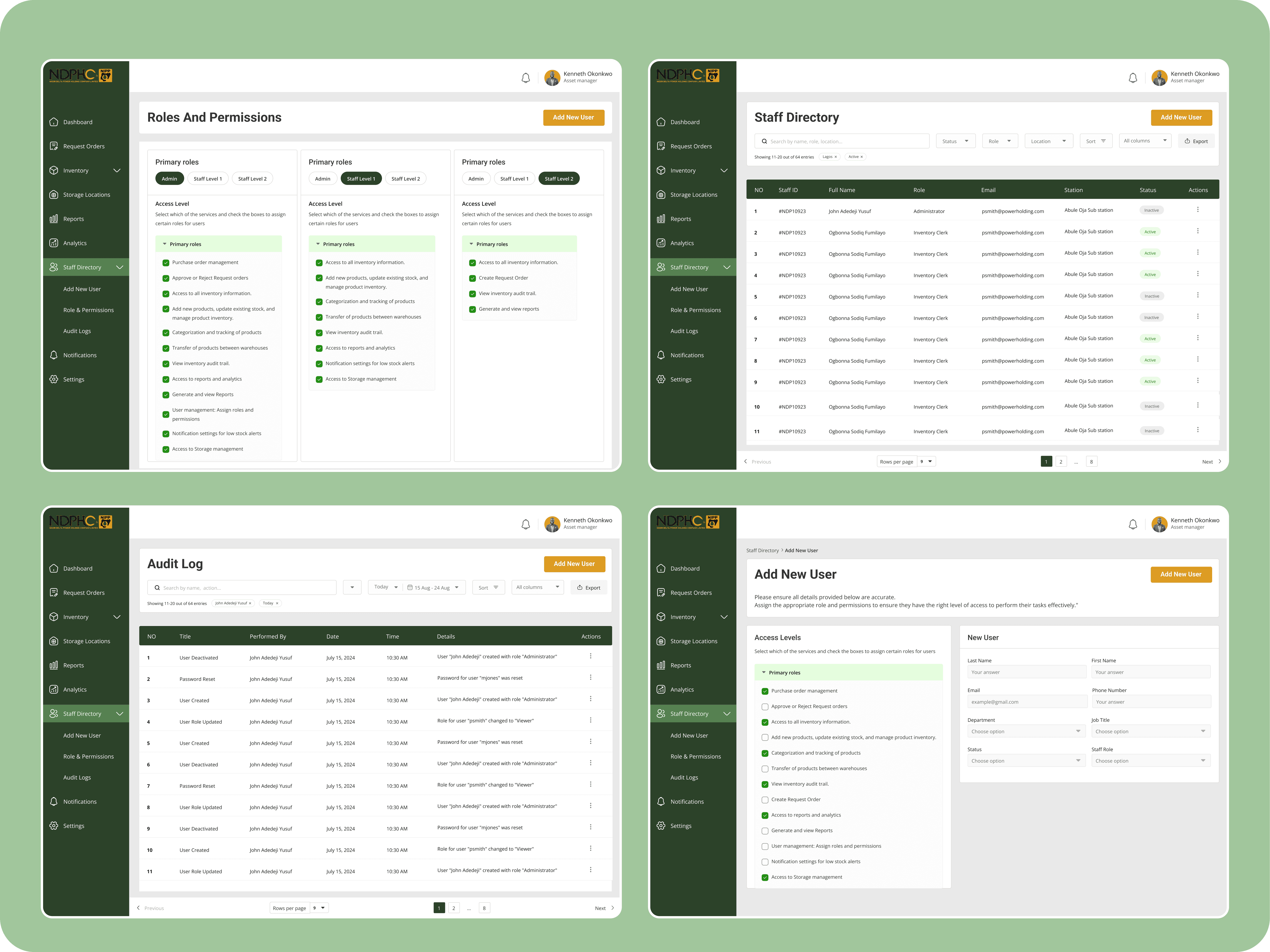Image resolution: width=1270 pixels, height=952 pixels.
Task: Click calendar icon beside 15 Aug - 24 Aug
Action: pyautogui.click(x=410, y=588)
